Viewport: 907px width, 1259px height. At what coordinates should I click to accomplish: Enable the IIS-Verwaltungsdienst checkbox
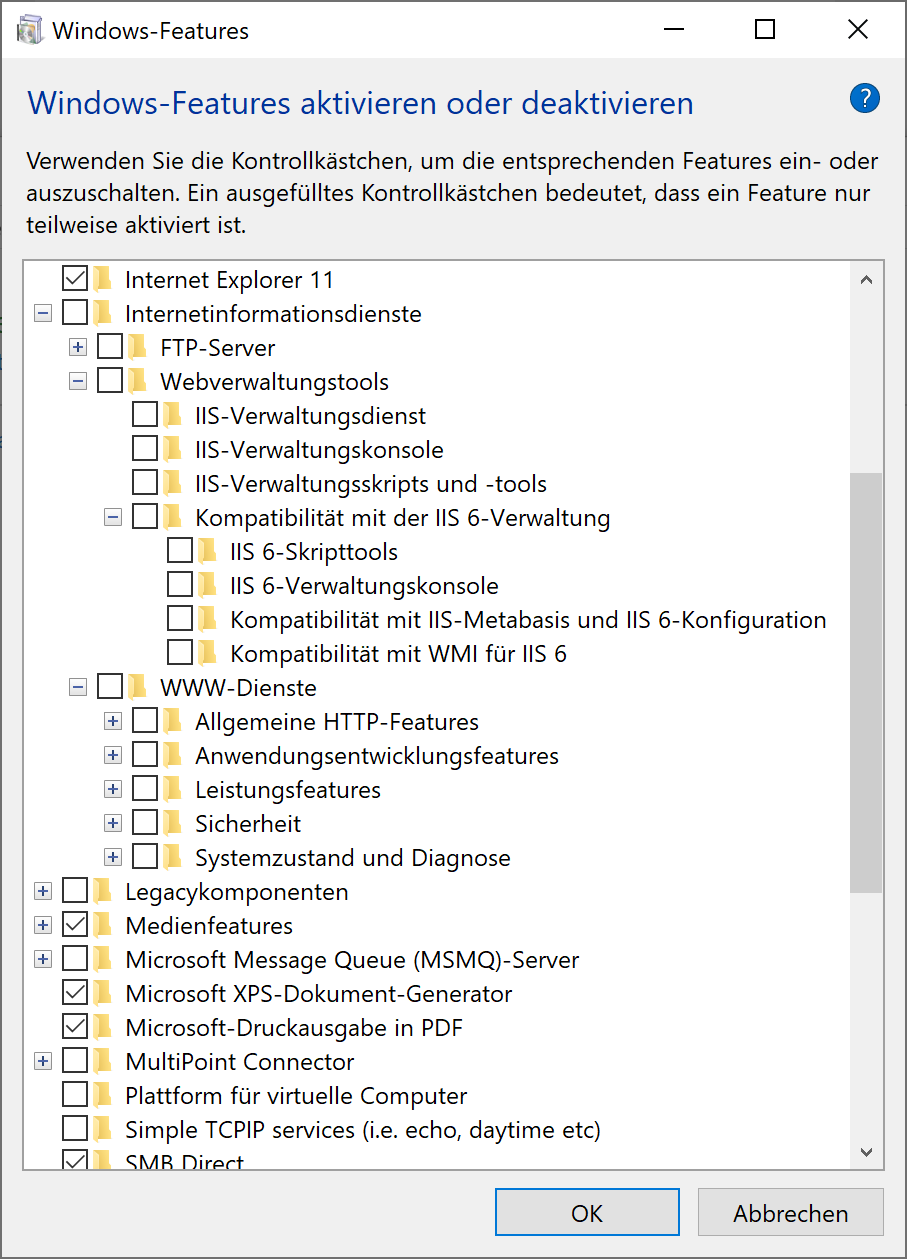(145, 416)
